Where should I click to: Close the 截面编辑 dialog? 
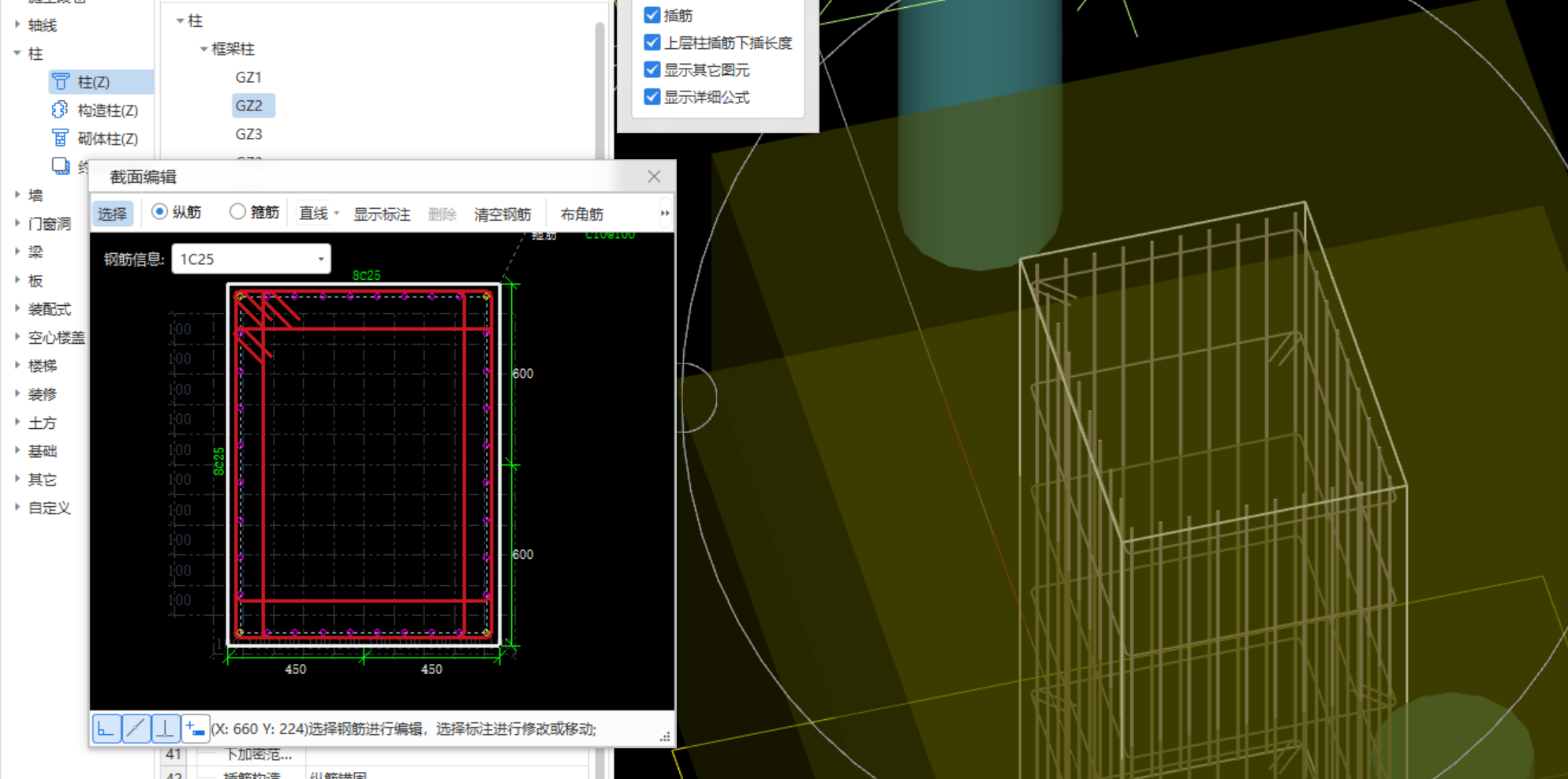point(654,177)
